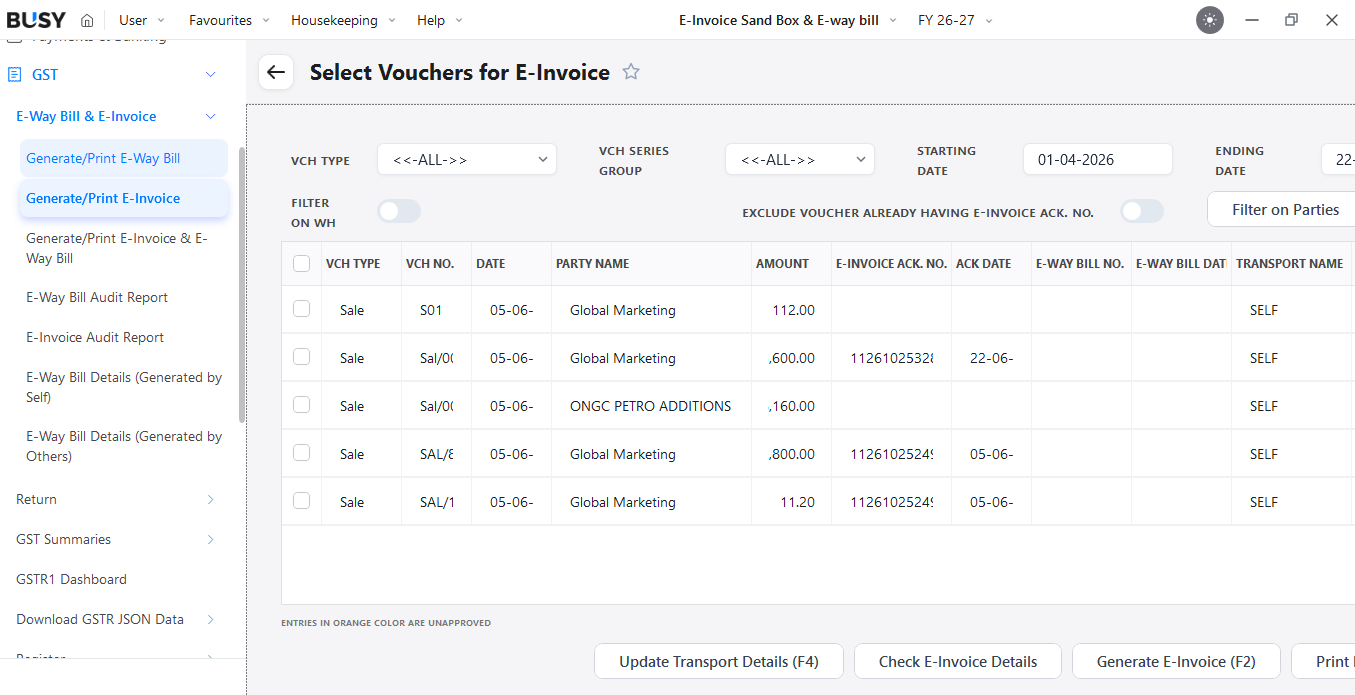1355x695 pixels.
Task: Click the Starting Date field 01-04-2026
Action: pos(1097,160)
